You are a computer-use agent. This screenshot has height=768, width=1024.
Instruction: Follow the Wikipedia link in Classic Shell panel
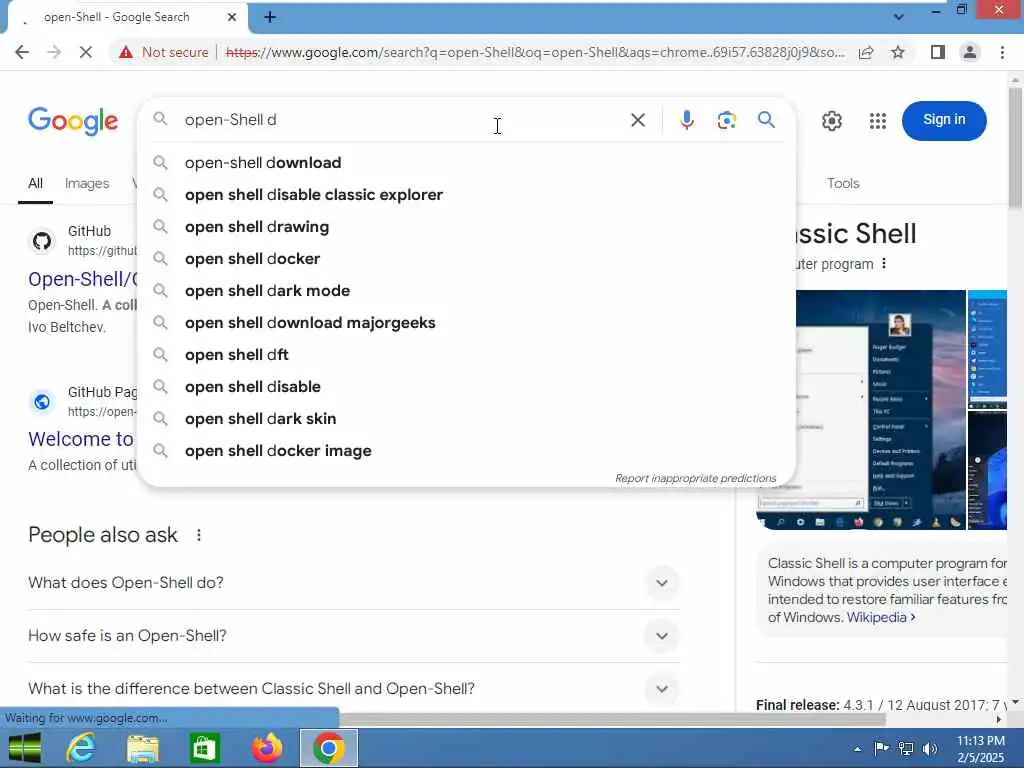coord(880,617)
